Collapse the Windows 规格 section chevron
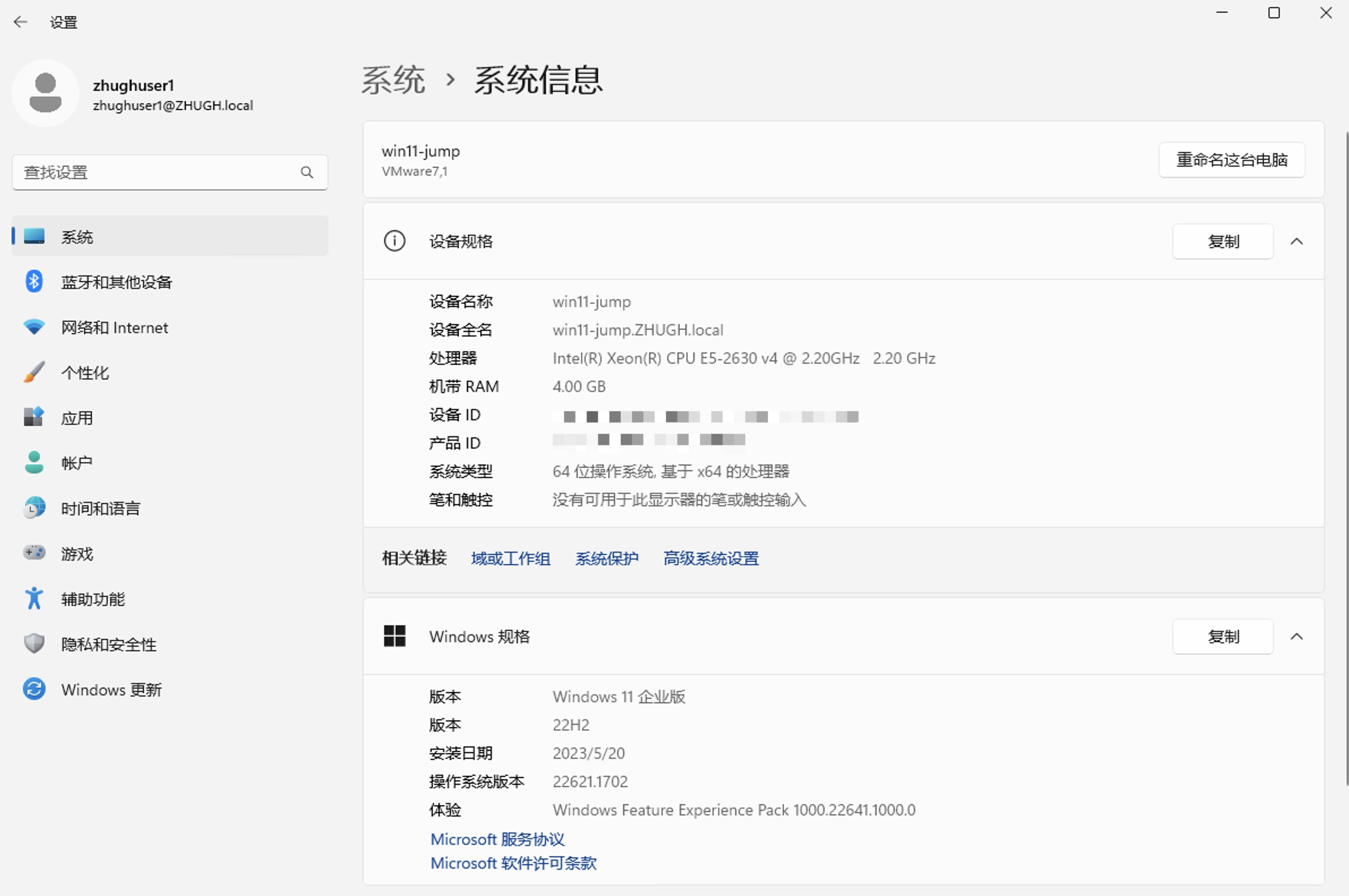This screenshot has height=896, width=1349. point(1296,637)
